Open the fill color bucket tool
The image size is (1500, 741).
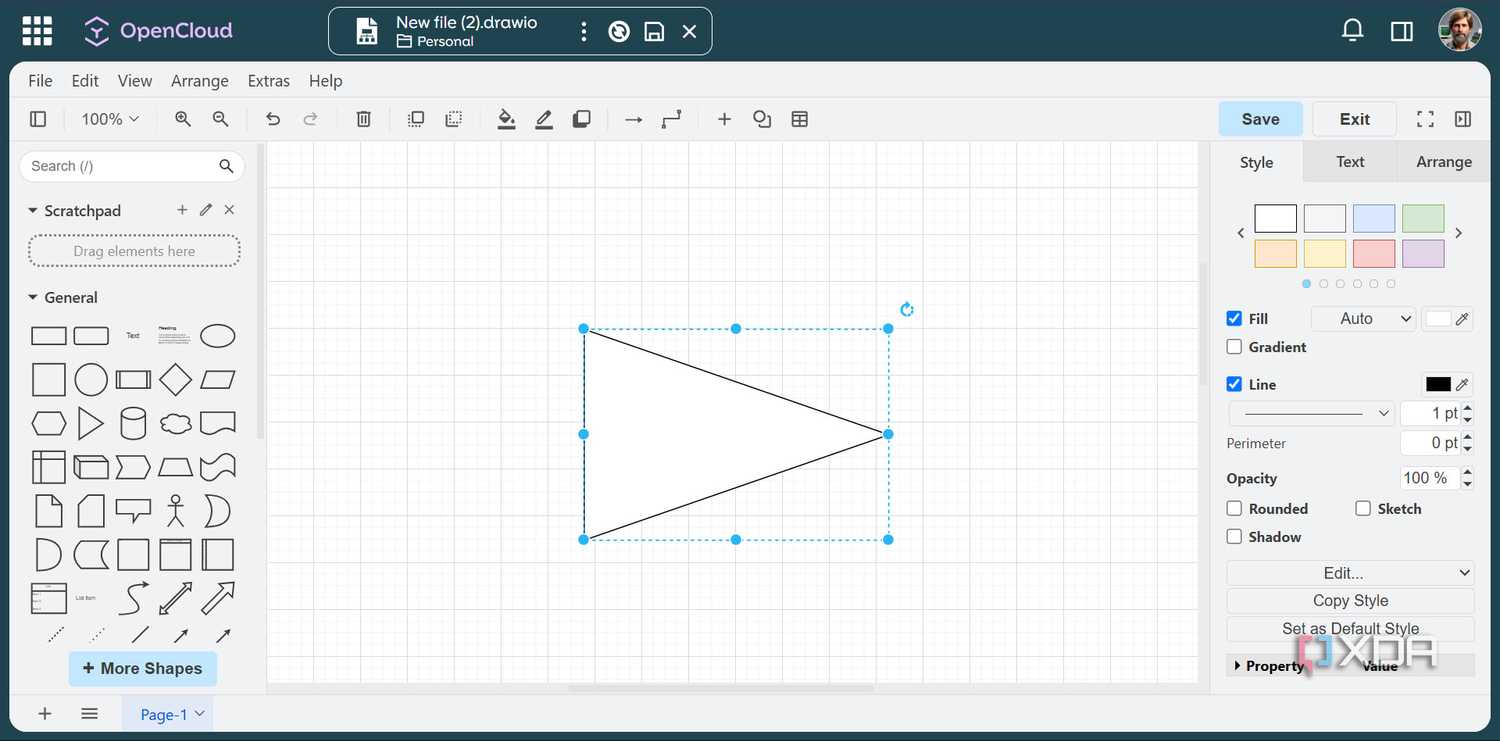[x=507, y=119]
